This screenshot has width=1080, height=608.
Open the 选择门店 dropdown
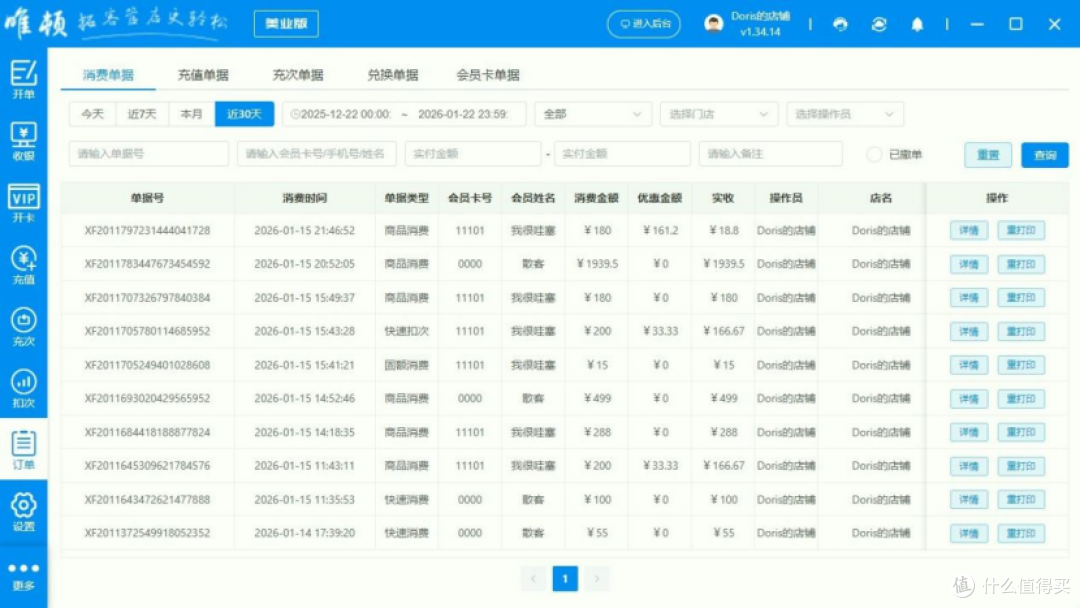[718, 114]
